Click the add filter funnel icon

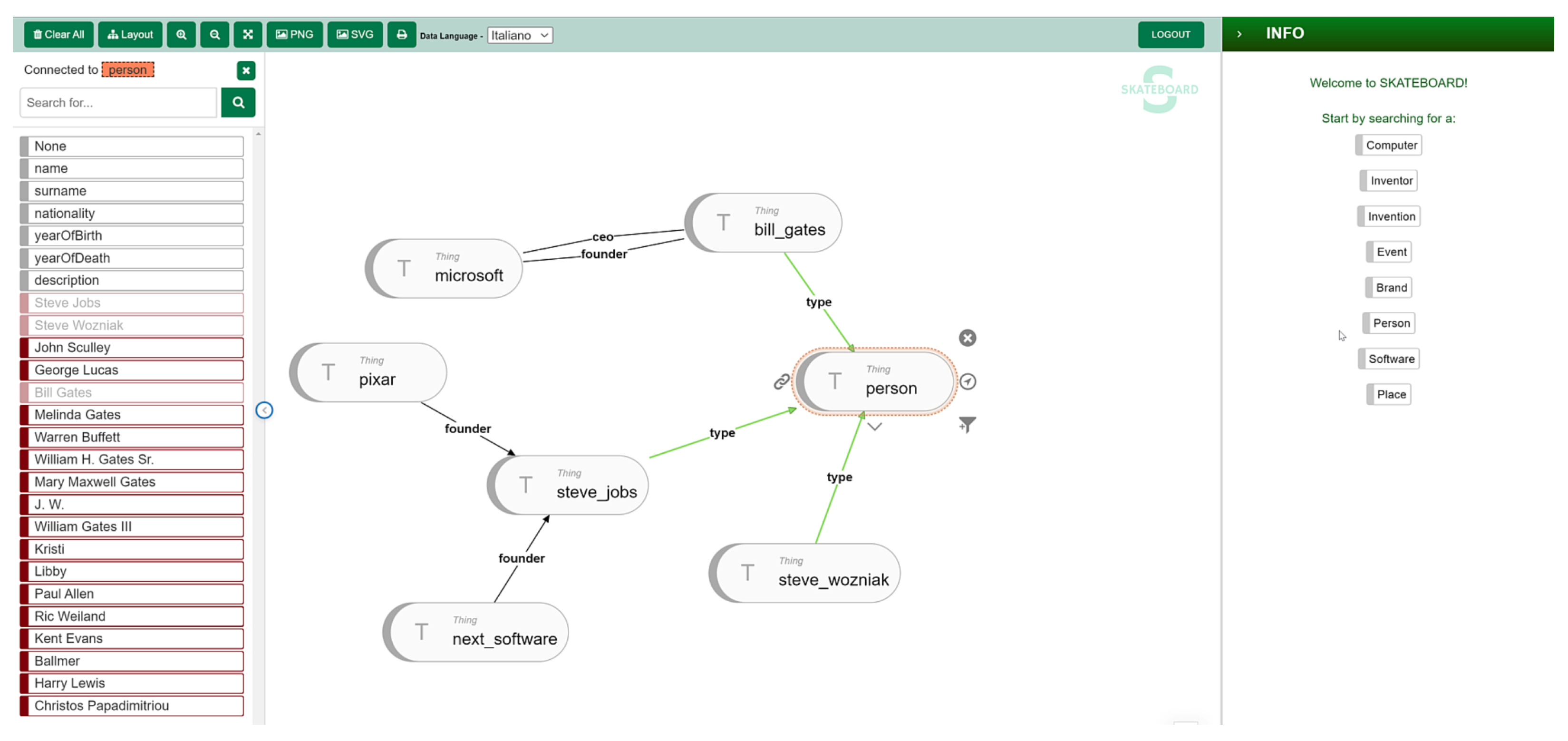point(967,424)
